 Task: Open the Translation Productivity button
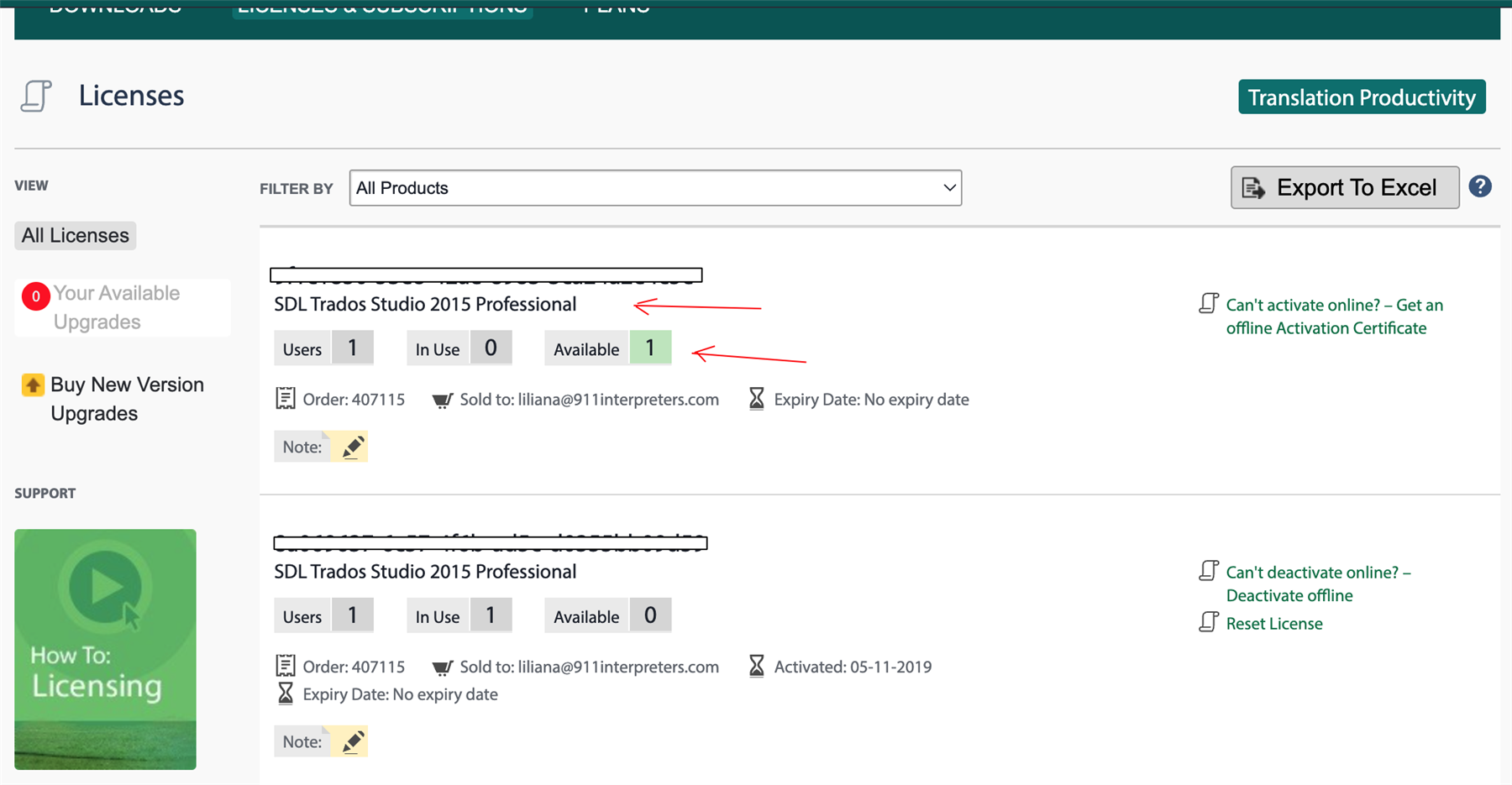pyautogui.click(x=1362, y=97)
